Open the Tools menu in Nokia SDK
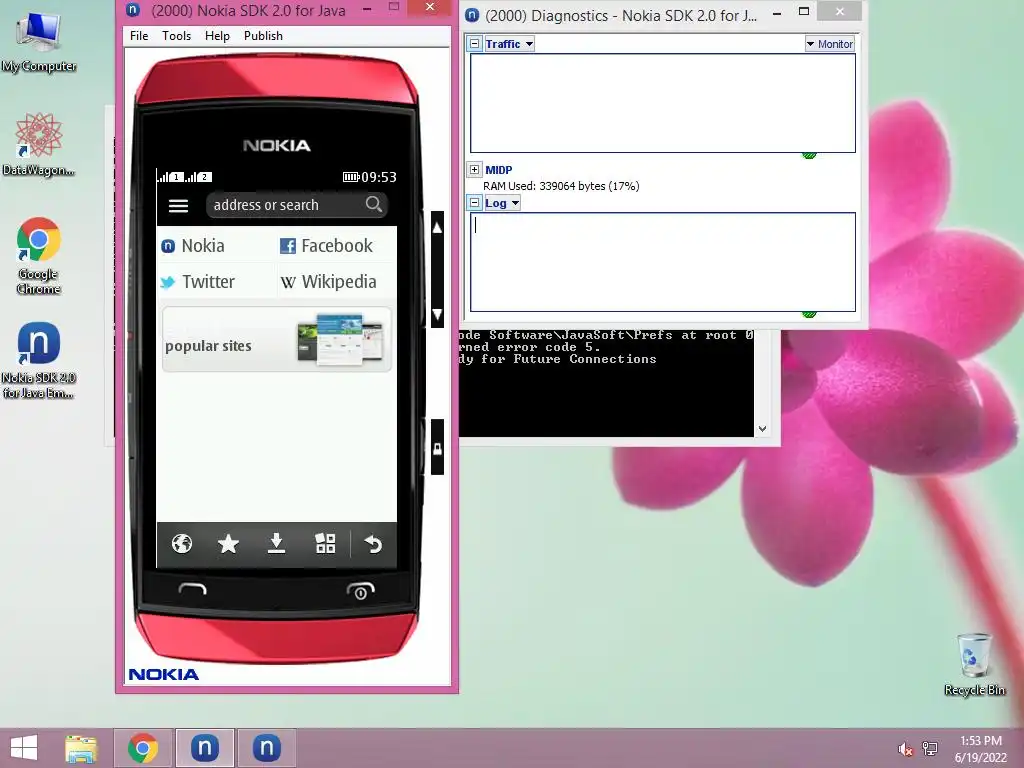This screenshot has width=1024, height=768. [176, 36]
